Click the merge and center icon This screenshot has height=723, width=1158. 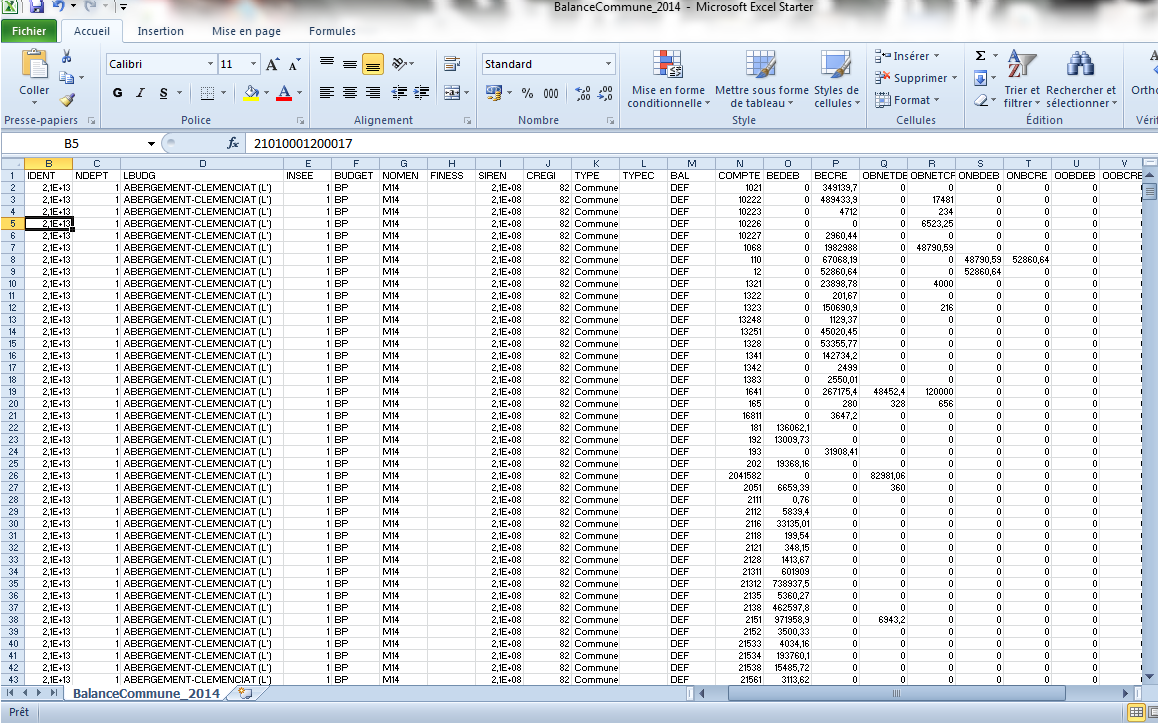coord(452,93)
